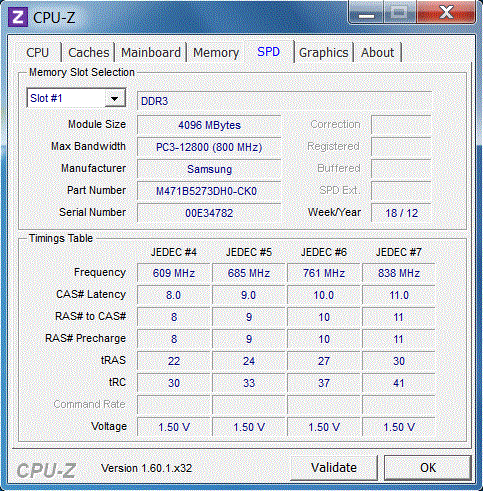This screenshot has height=491, width=483.
Task: Click the CAS# Latency 8.0 cell
Action: pos(174,295)
